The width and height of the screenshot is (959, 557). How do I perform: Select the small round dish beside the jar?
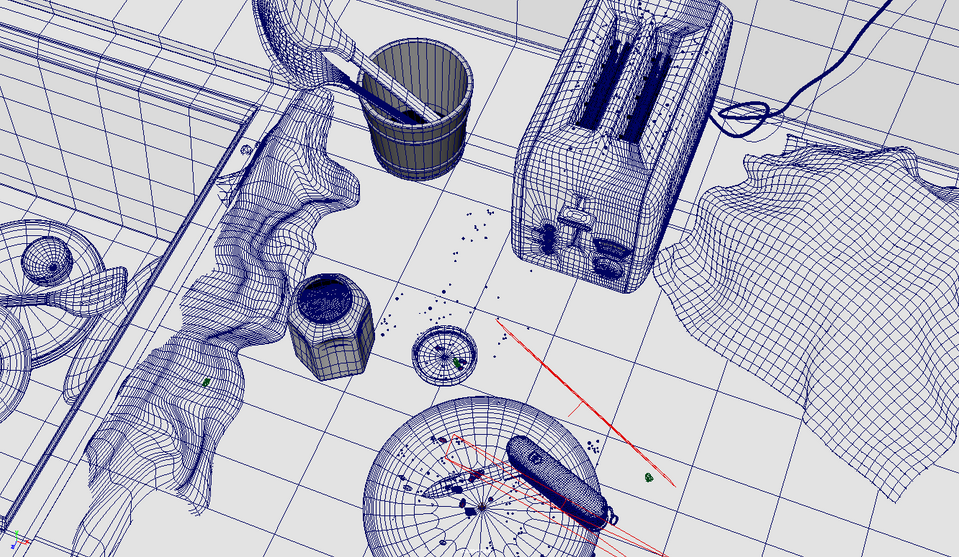click(x=445, y=355)
